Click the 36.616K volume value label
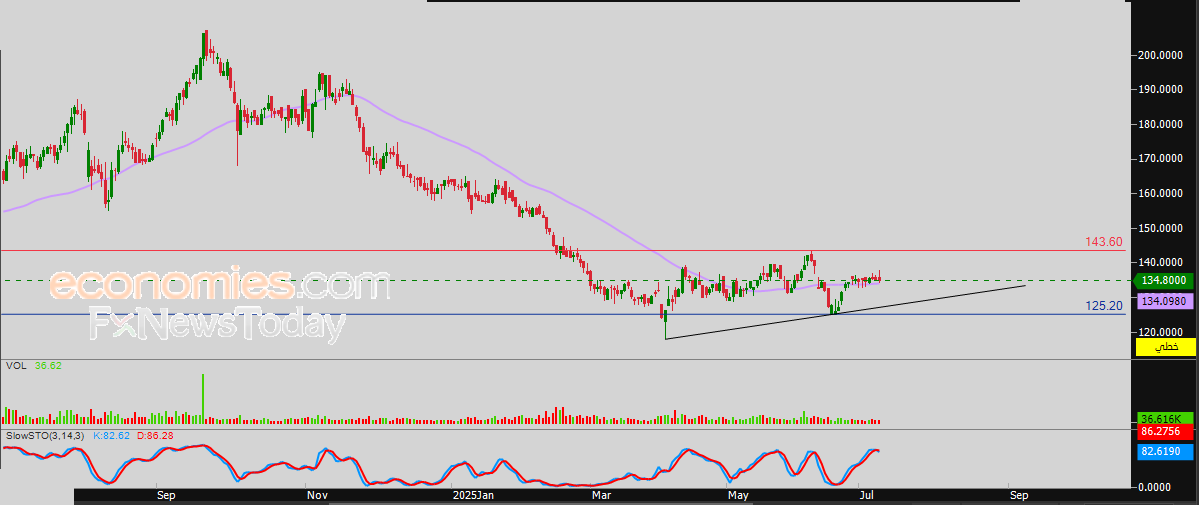1199x505 pixels. [1165, 419]
